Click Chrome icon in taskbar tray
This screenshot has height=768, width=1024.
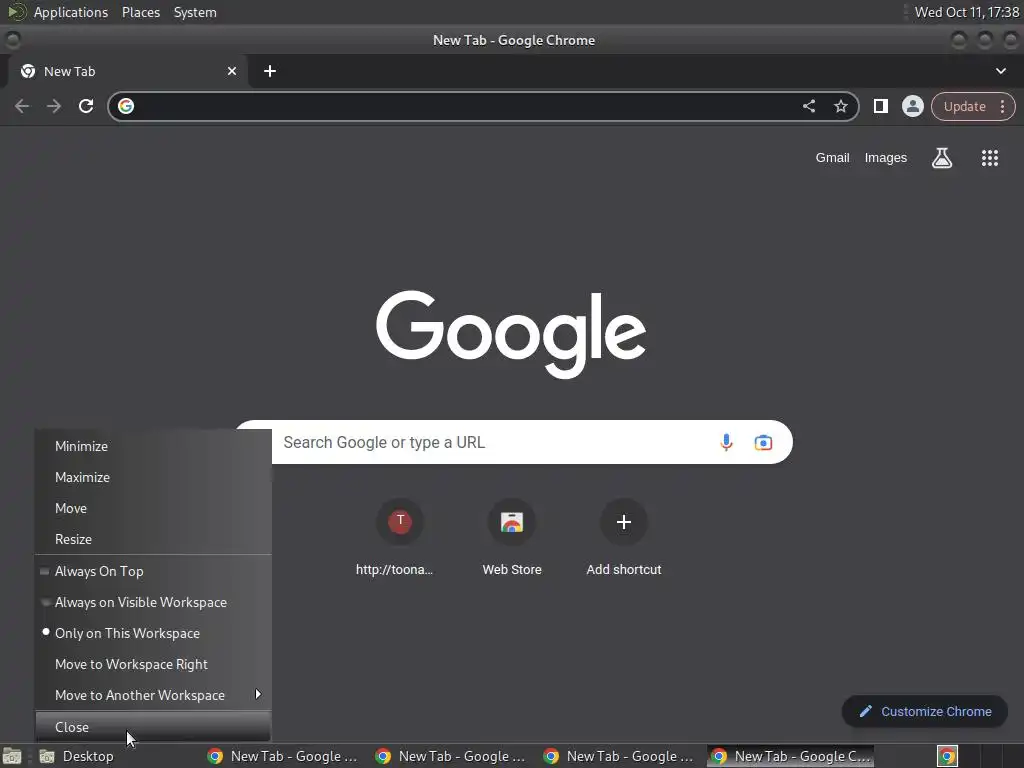pyautogui.click(x=948, y=756)
